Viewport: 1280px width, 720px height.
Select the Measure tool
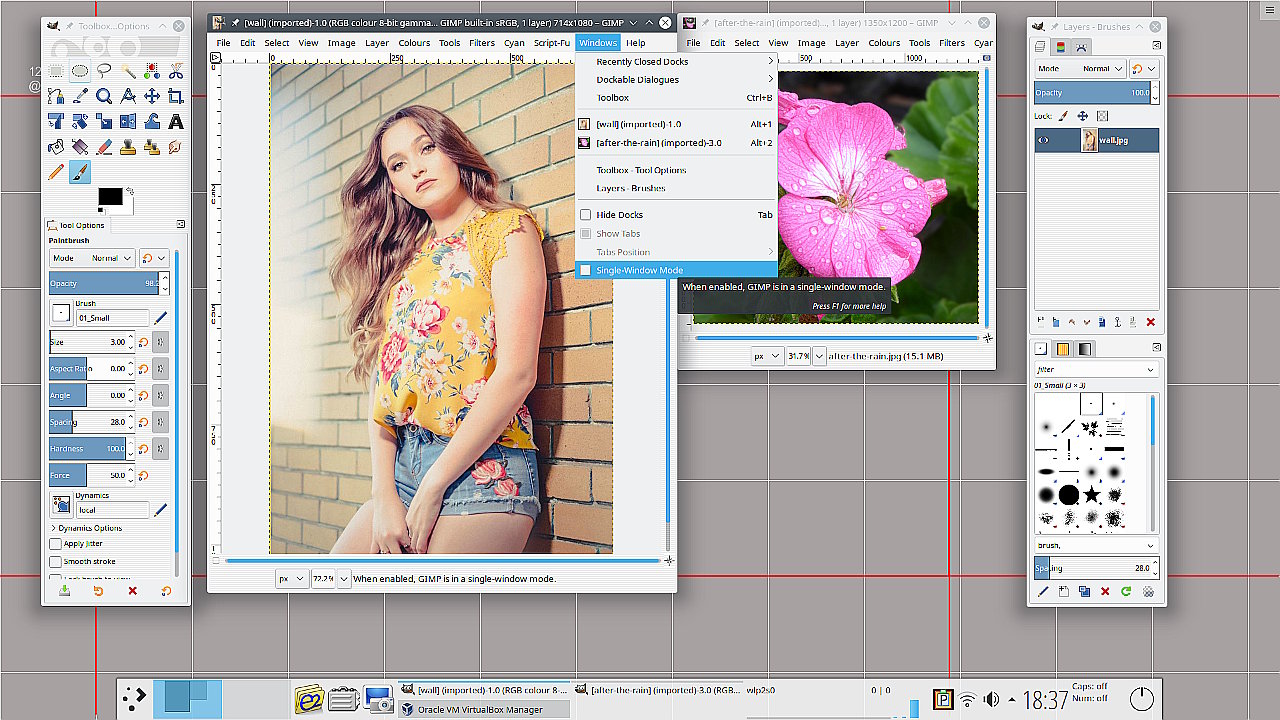coord(128,96)
